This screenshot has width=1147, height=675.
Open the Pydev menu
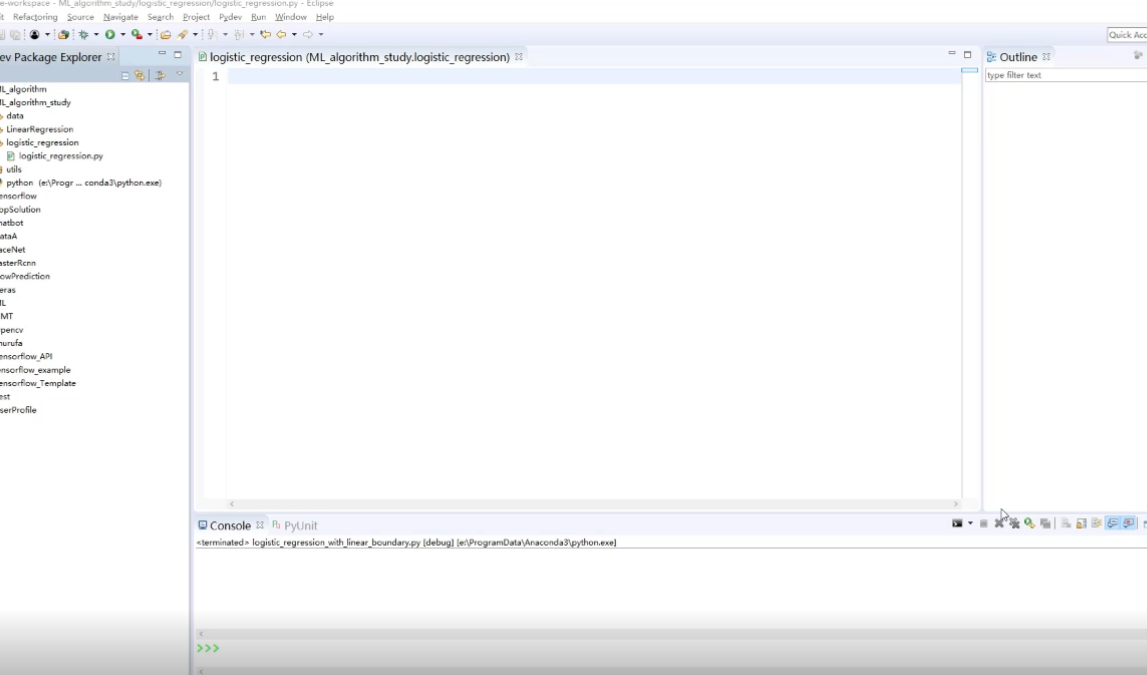click(229, 17)
